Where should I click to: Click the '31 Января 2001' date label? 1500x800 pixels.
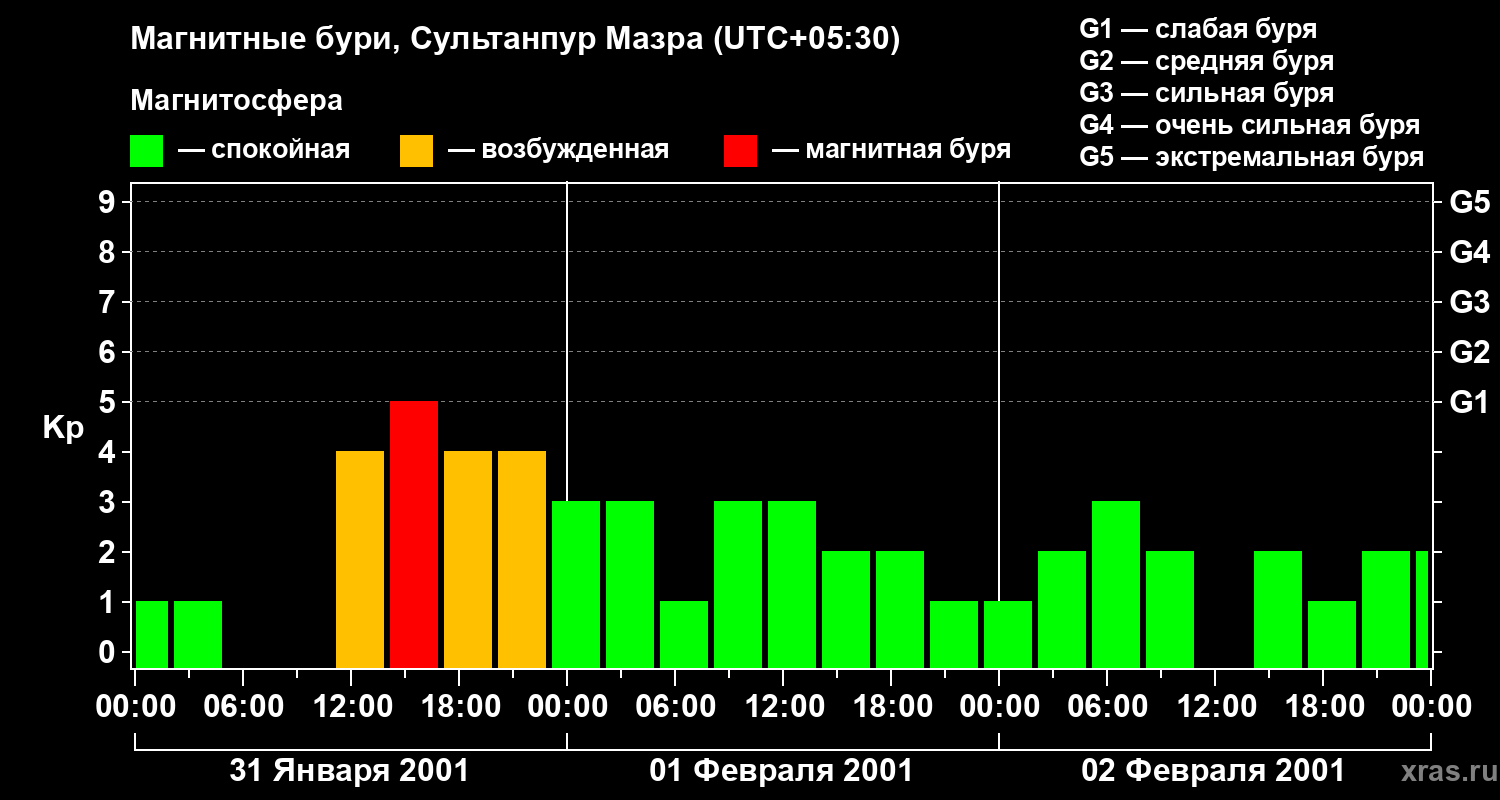pyautogui.click(x=349, y=771)
